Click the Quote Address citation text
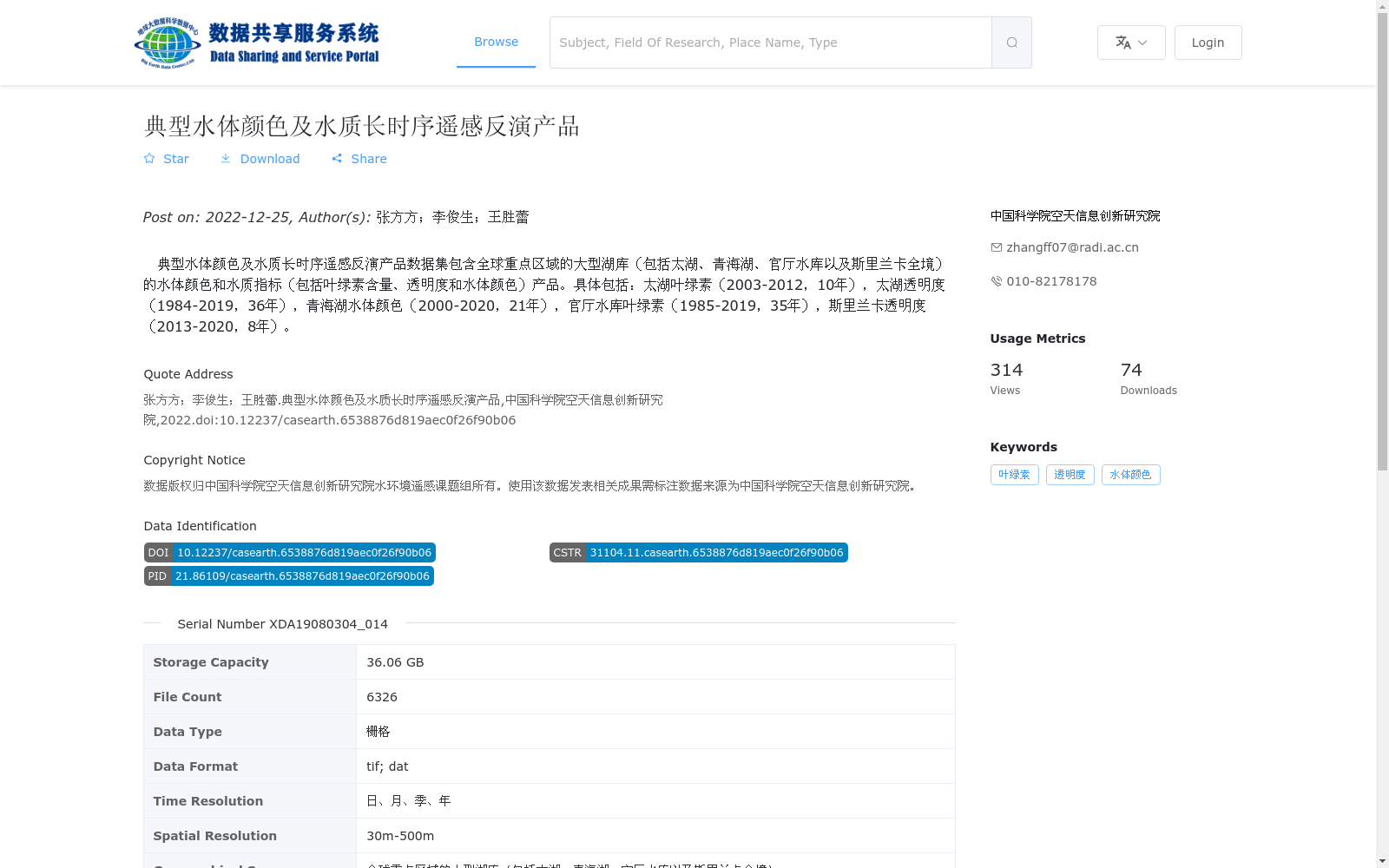 (x=403, y=410)
